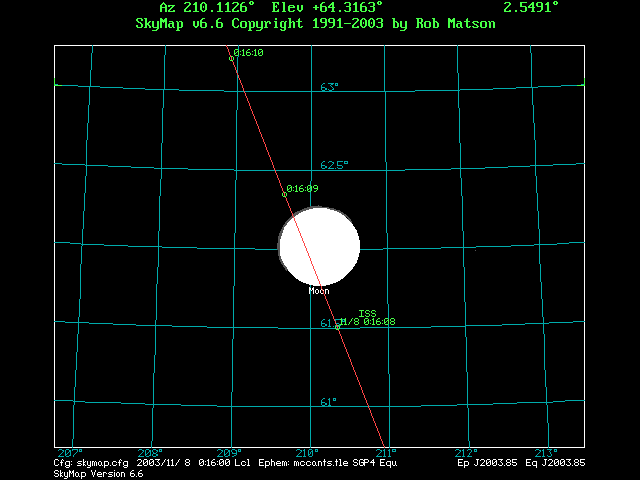Click the 63° elevation grid label
This screenshot has height=480, width=640.
[x=329, y=88]
